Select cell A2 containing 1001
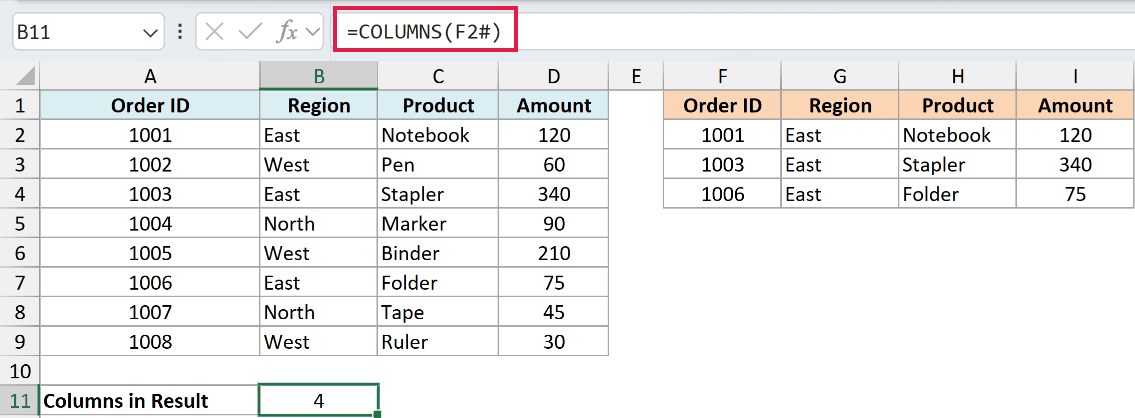Screen dimensions: 1135x418 coord(150,135)
